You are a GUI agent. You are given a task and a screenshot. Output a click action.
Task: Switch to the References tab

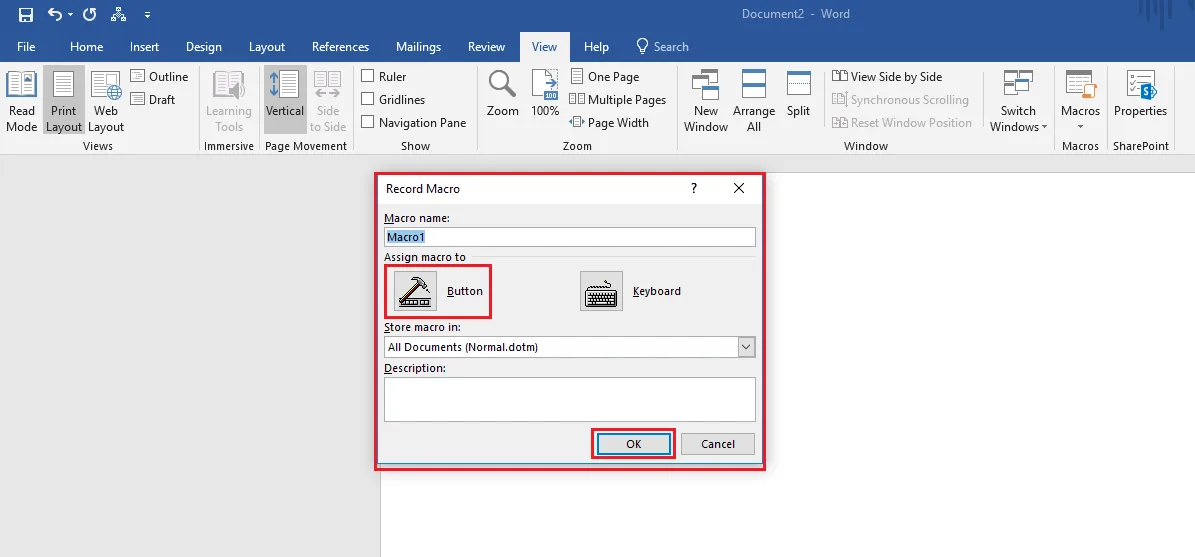[340, 46]
